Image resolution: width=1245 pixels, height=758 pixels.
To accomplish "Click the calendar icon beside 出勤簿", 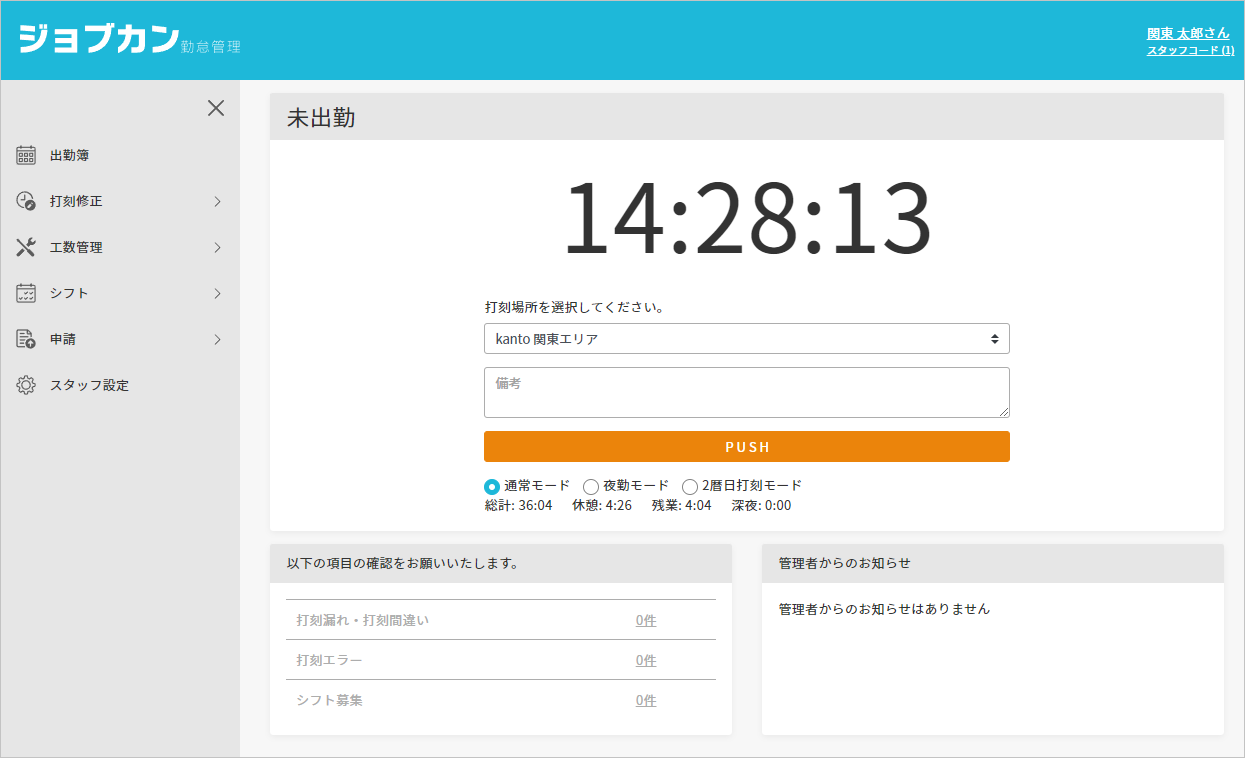I will pyautogui.click(x=26, y=155).
